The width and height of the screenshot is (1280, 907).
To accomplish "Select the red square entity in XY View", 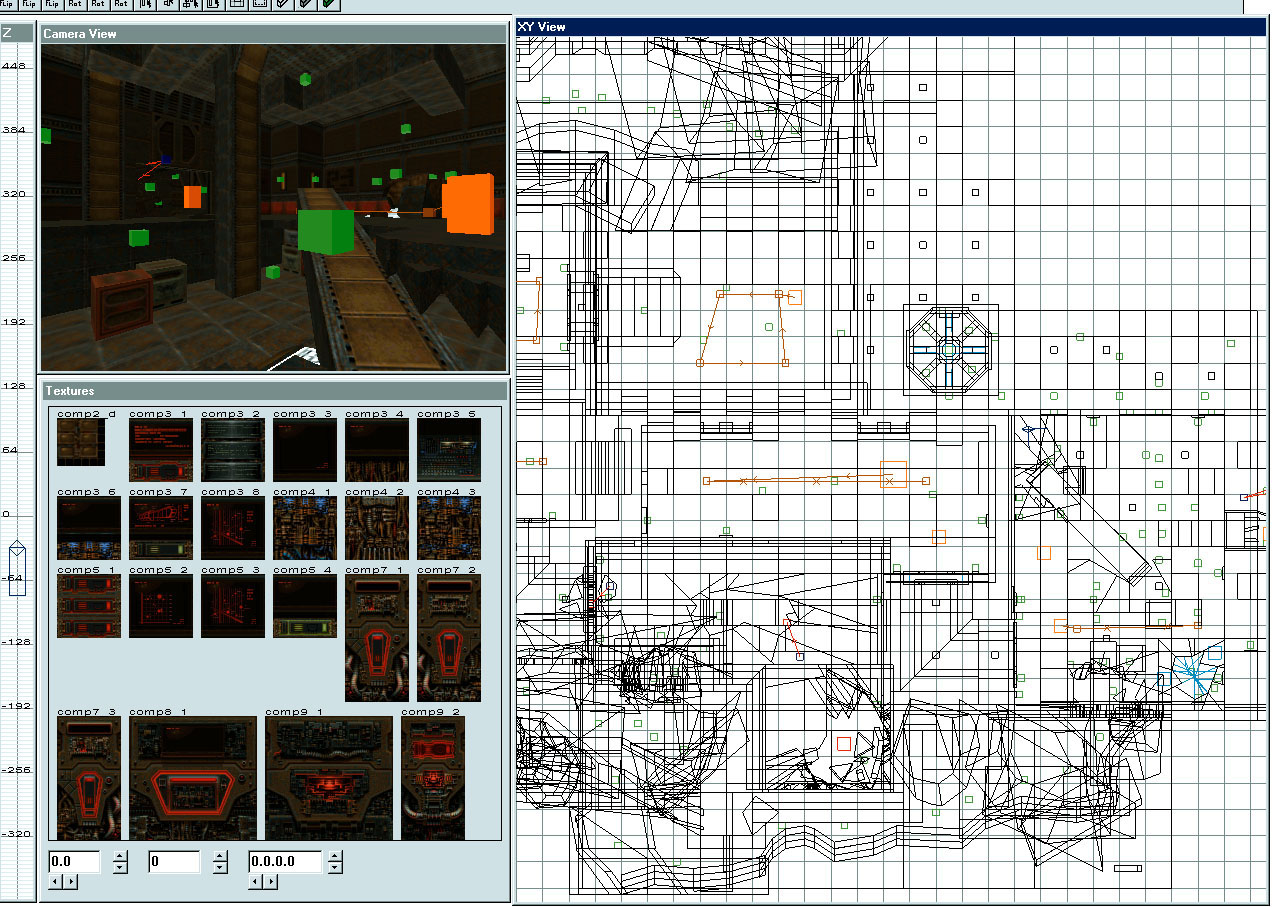I will click(844, 744).
